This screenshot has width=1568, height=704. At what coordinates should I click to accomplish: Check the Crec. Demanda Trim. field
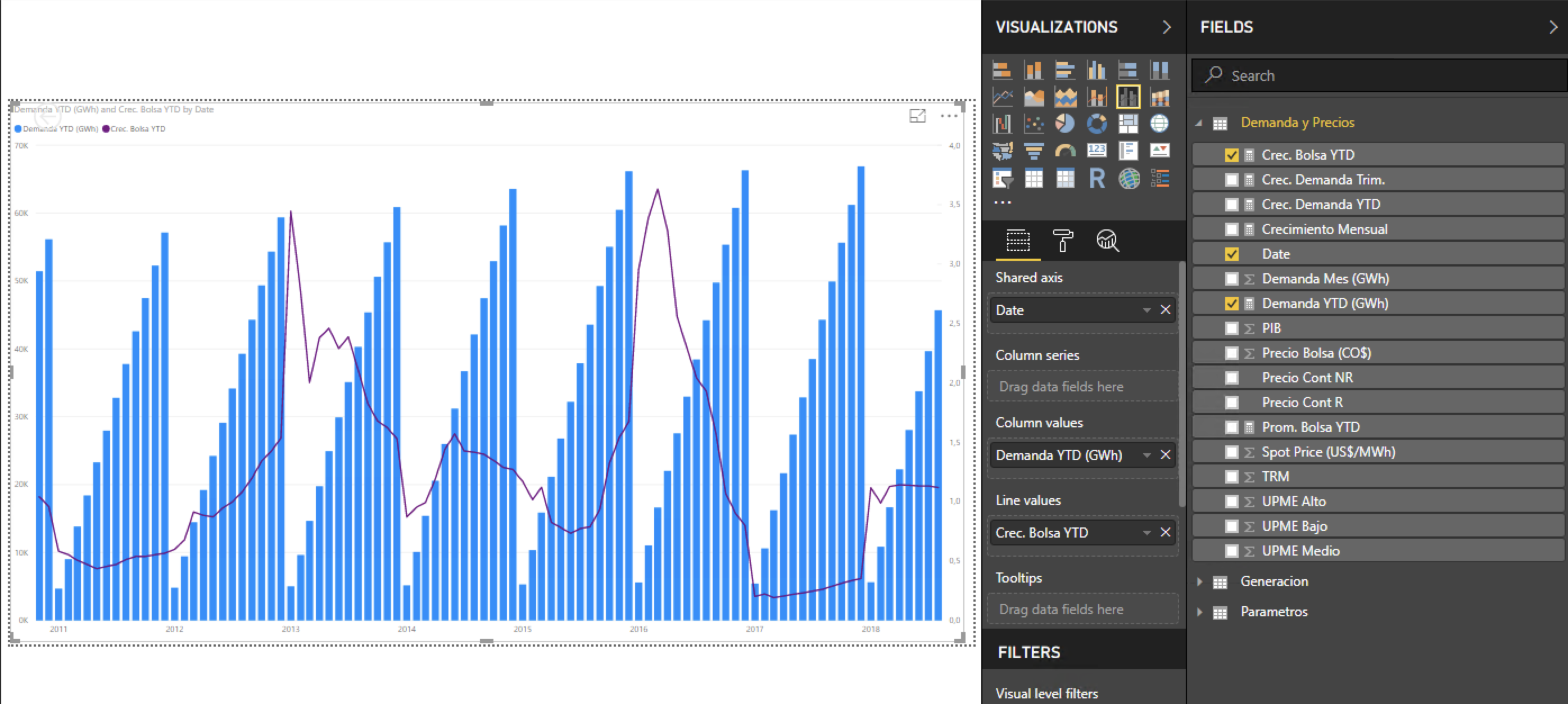point(1231,179)
